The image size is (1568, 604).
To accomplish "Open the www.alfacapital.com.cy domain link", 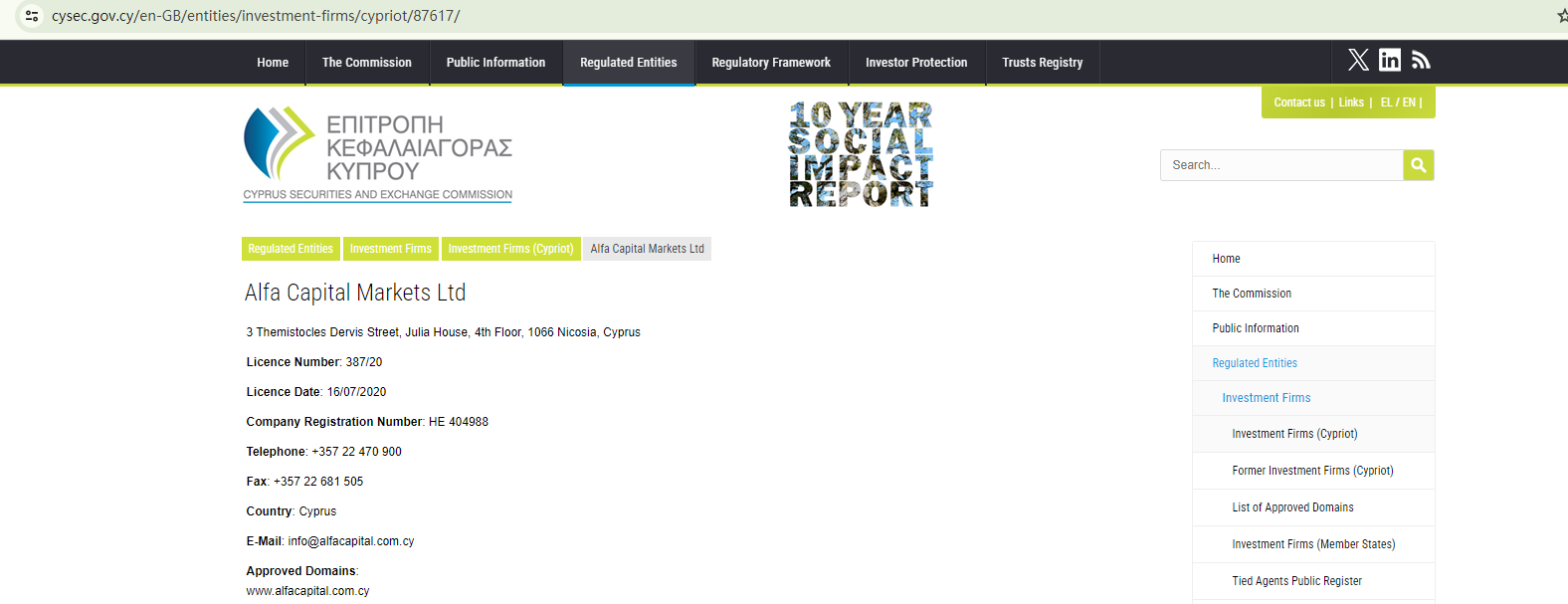I will tap(307, 591).
